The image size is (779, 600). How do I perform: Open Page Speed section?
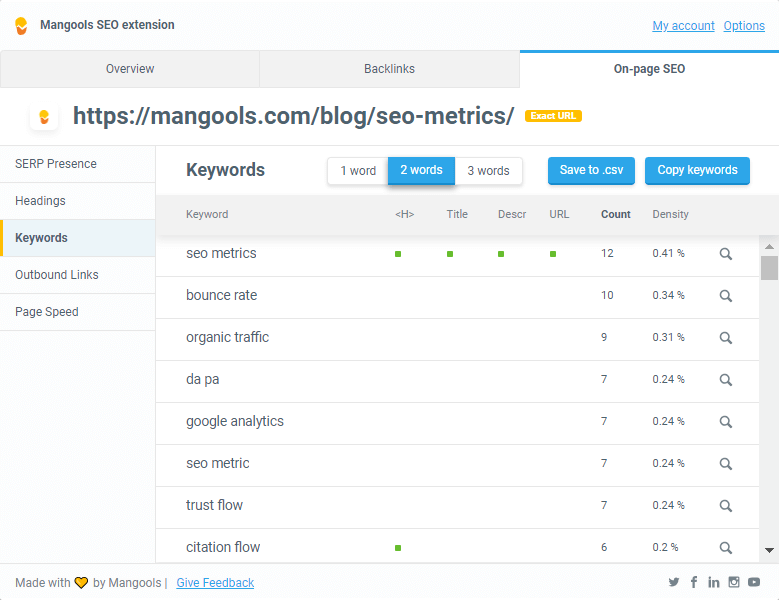(78, 312)
